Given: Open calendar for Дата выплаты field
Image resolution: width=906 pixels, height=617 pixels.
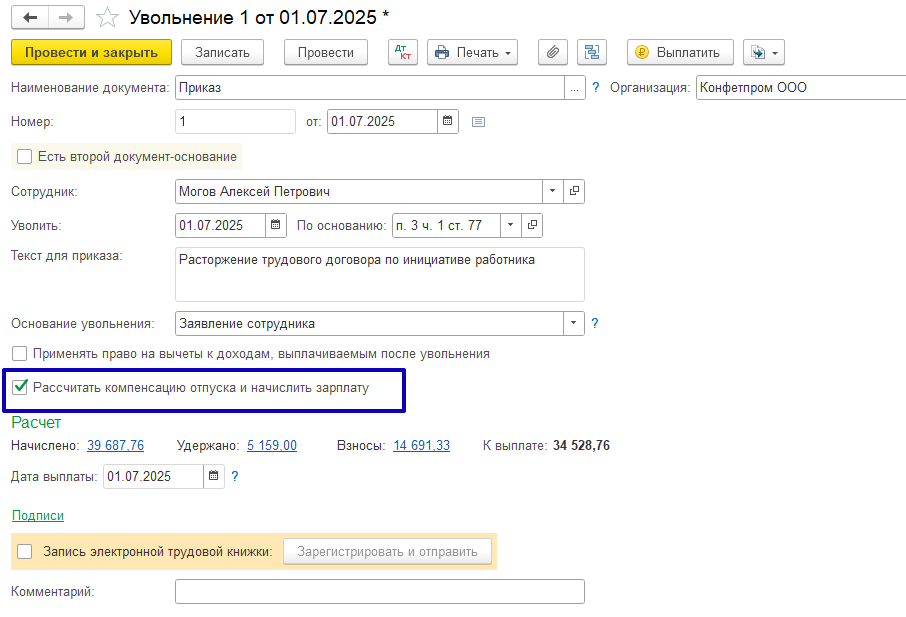Looking at the screenshot, I should pos(214,477).
